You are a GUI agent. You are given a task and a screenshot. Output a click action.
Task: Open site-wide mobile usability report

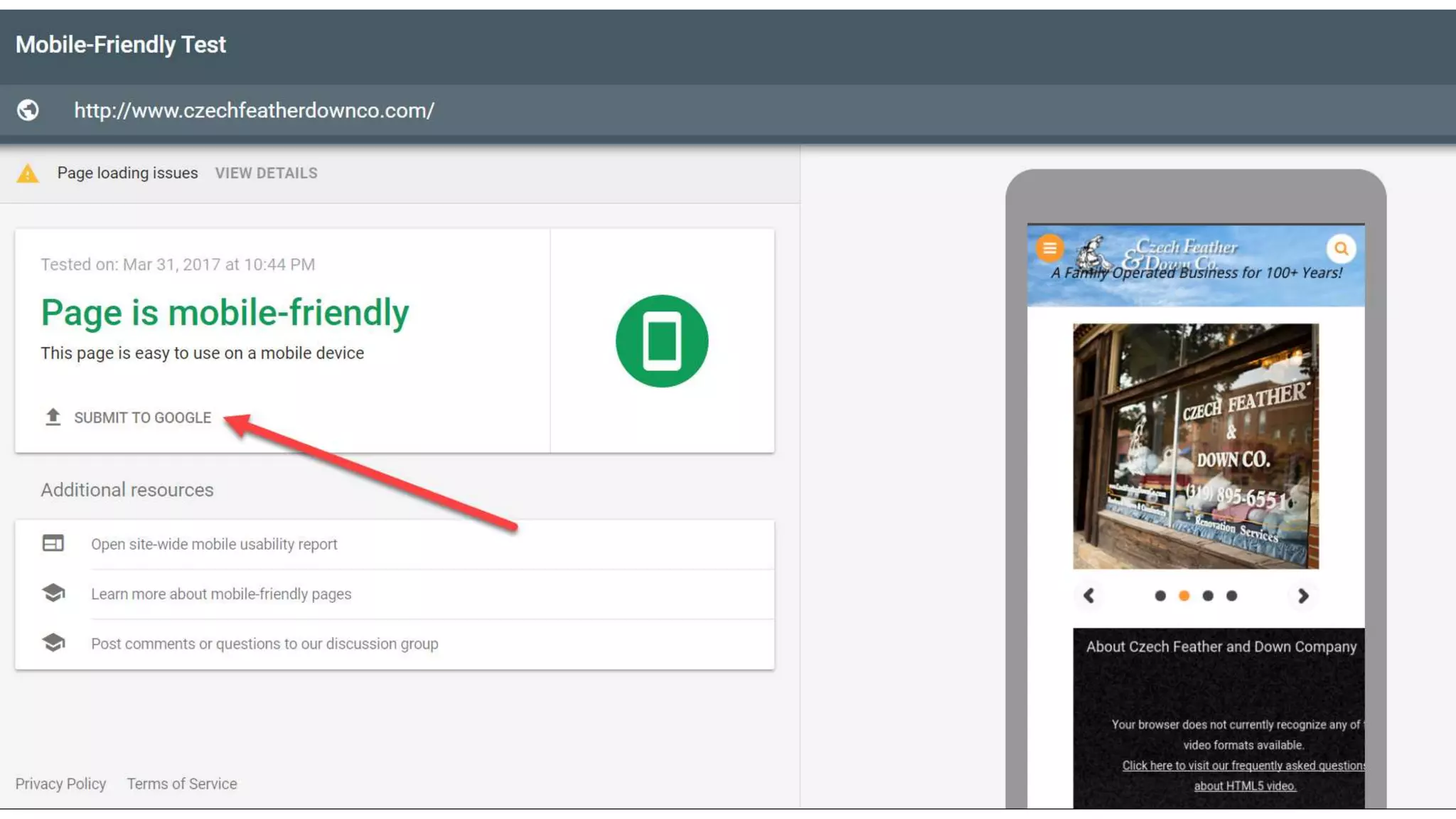pyautogui.click(x=214, y=545)
